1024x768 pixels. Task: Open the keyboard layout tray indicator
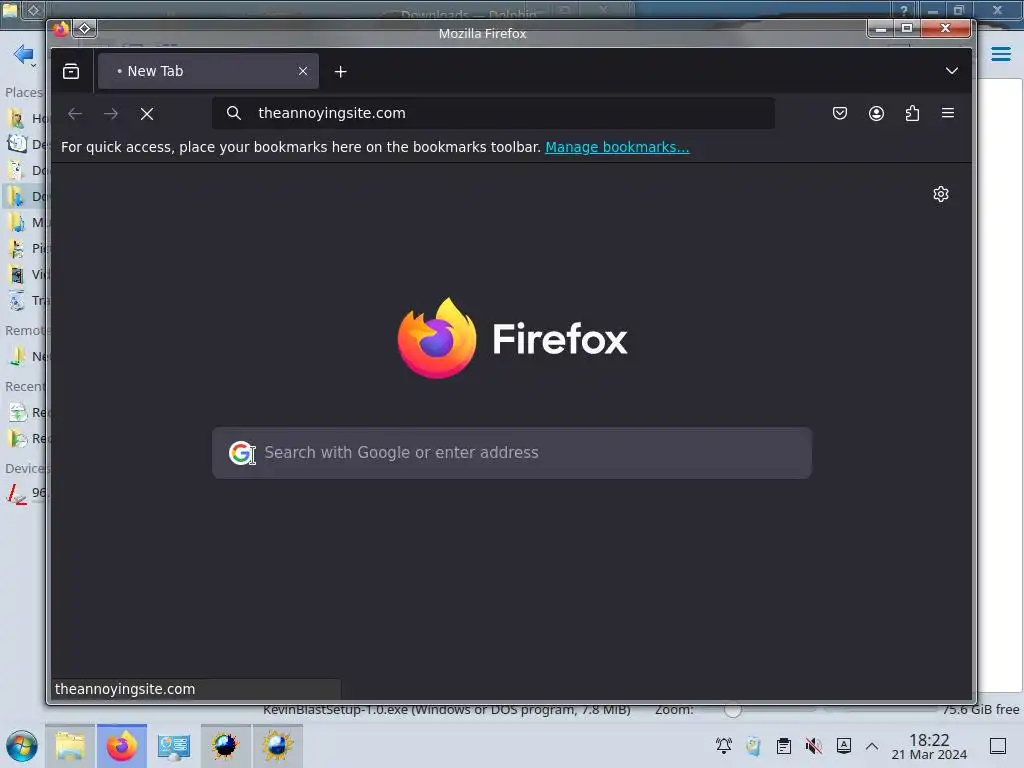click(844, 745)
